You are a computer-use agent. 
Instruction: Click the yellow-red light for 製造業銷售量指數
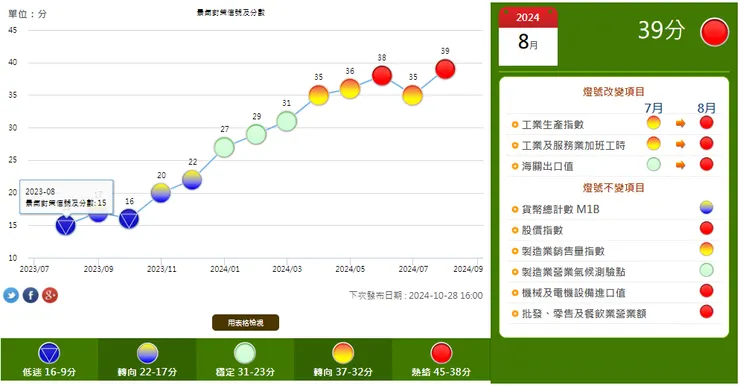tap(706, 249)
